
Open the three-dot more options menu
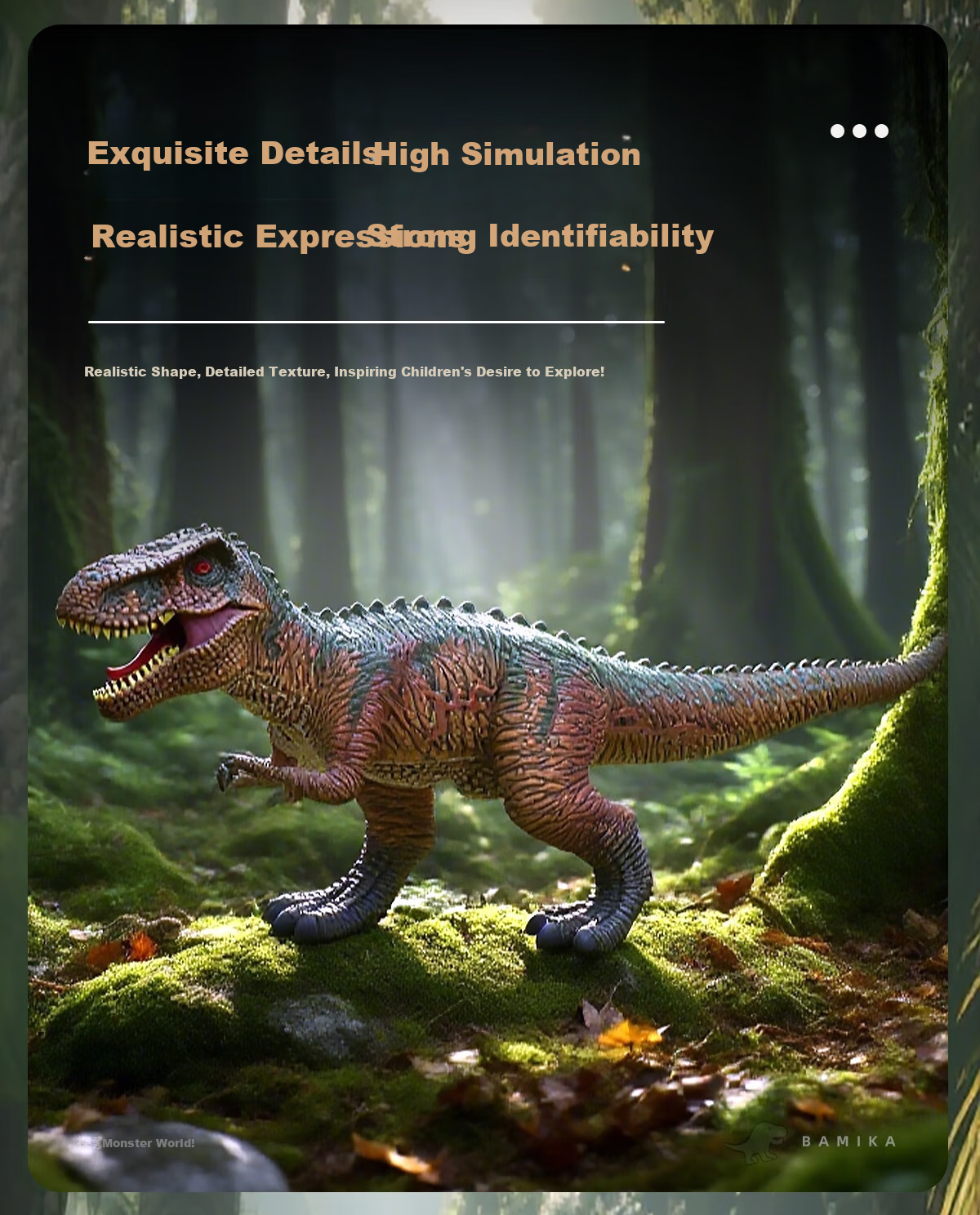(859, 131)
